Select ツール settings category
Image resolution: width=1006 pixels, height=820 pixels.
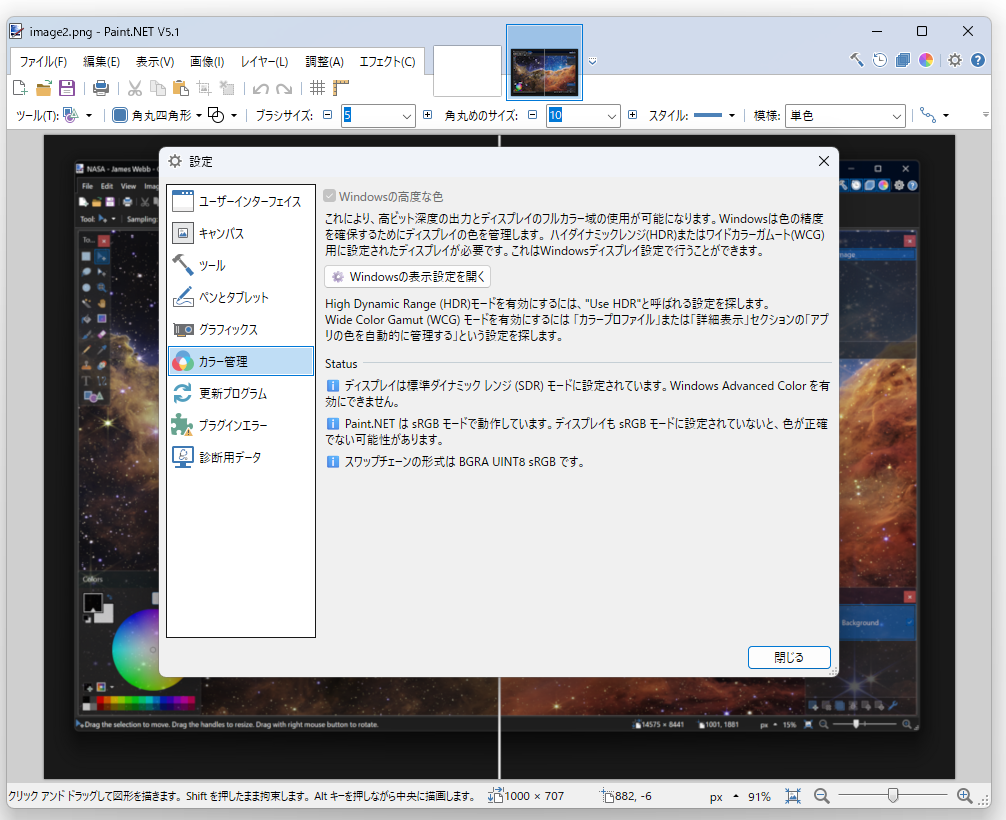[x=241, y=265]
